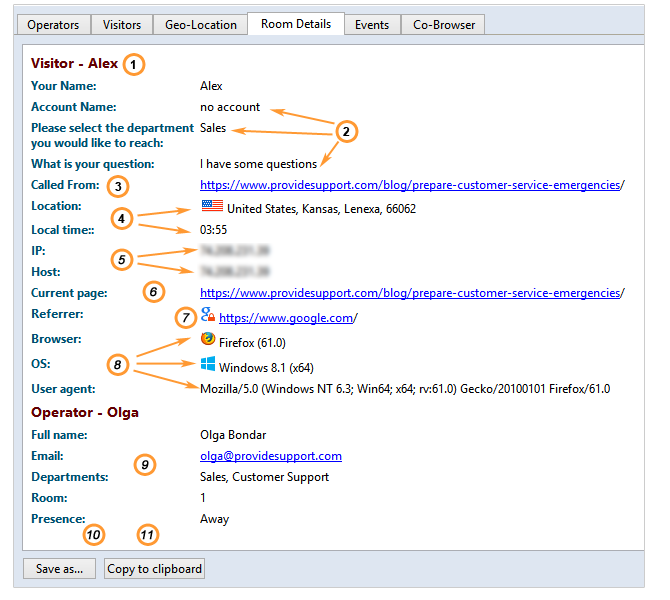Viewport: 670px width, 600px height.
Task: Click the Copy to clipboard button
Action: coord(155,569)
